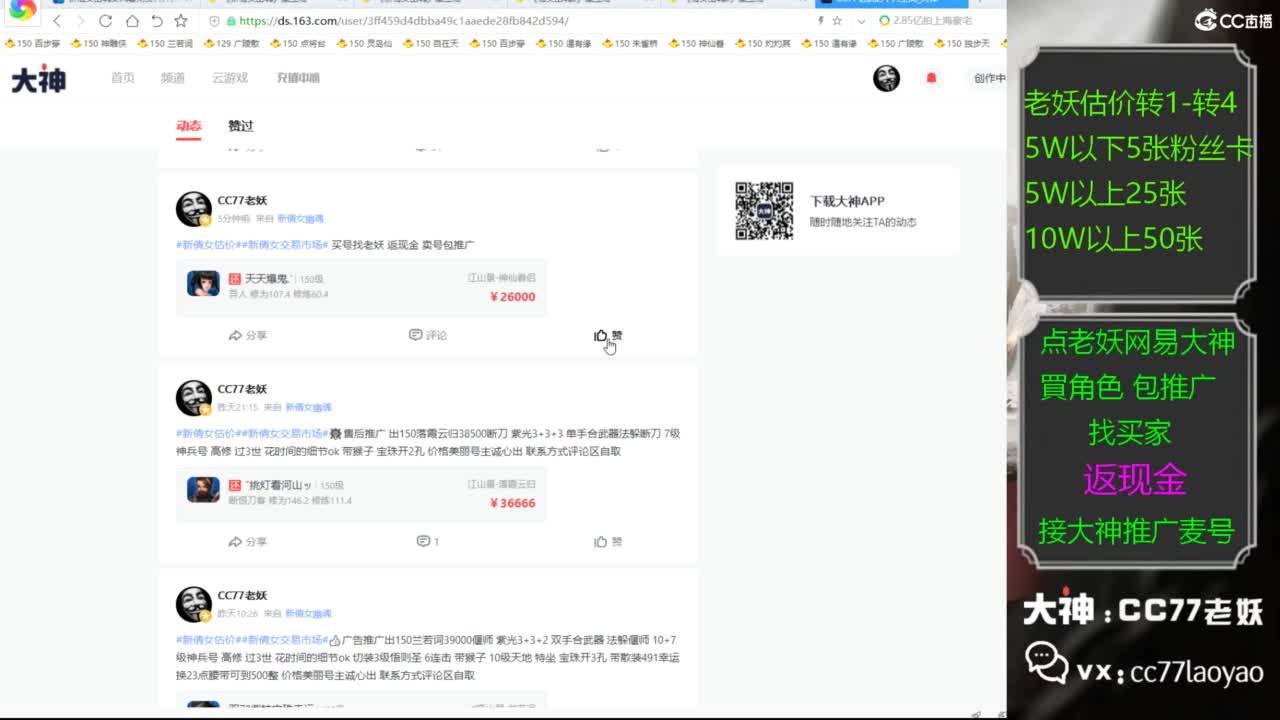The image size is (1280, 720).
Task: Select the 动态 tab
Action: coord(189,127)
